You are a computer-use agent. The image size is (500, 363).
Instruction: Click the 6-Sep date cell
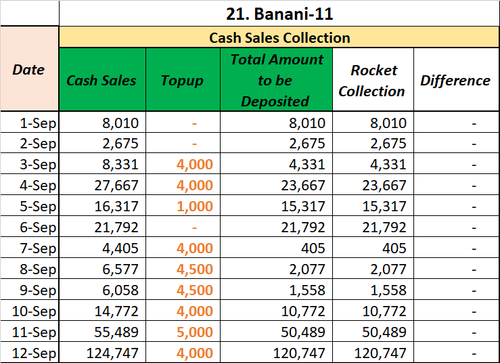click(x=29, y=227)
